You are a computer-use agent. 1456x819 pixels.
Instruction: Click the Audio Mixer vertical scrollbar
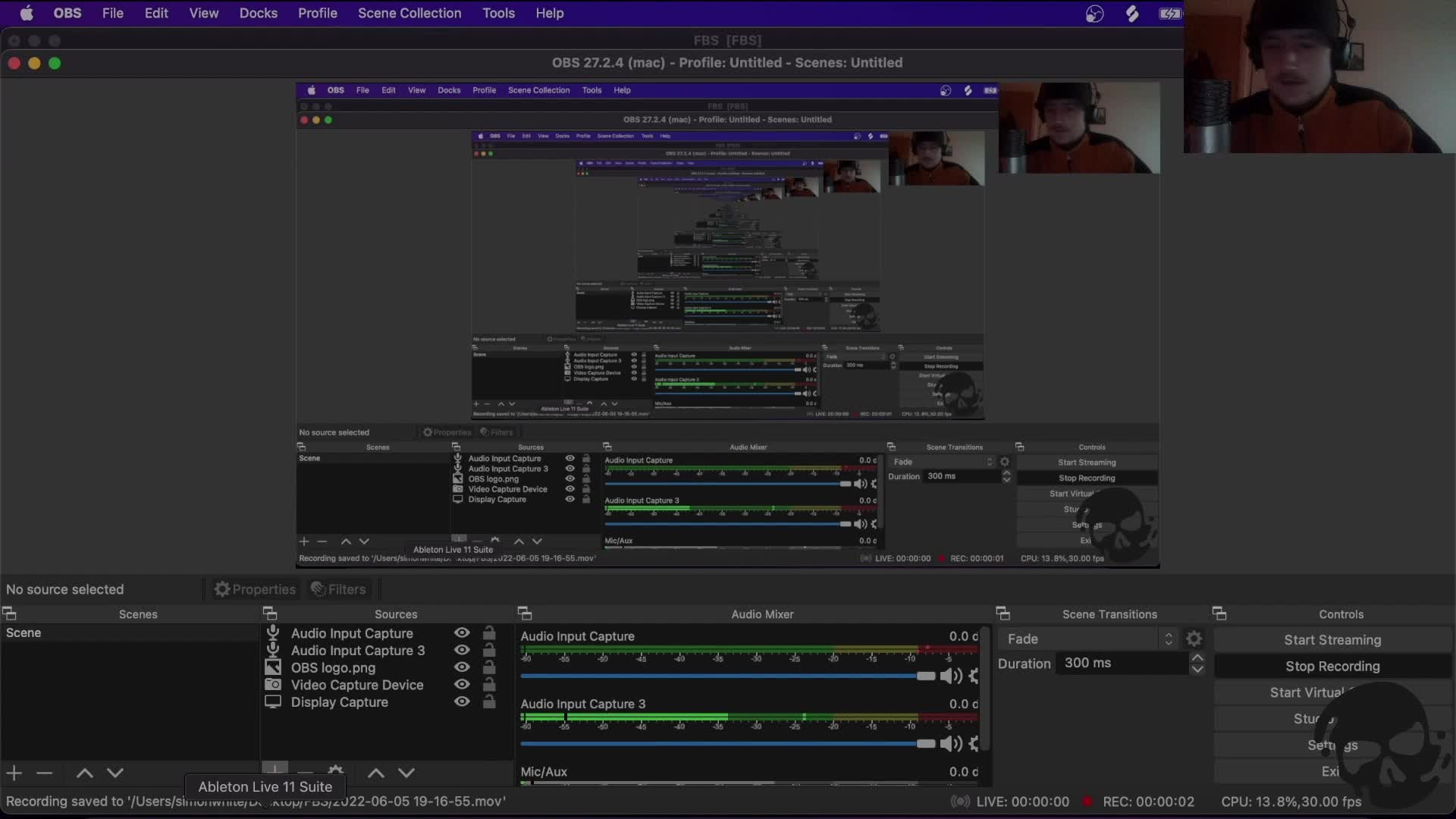[x=984, y=690]
